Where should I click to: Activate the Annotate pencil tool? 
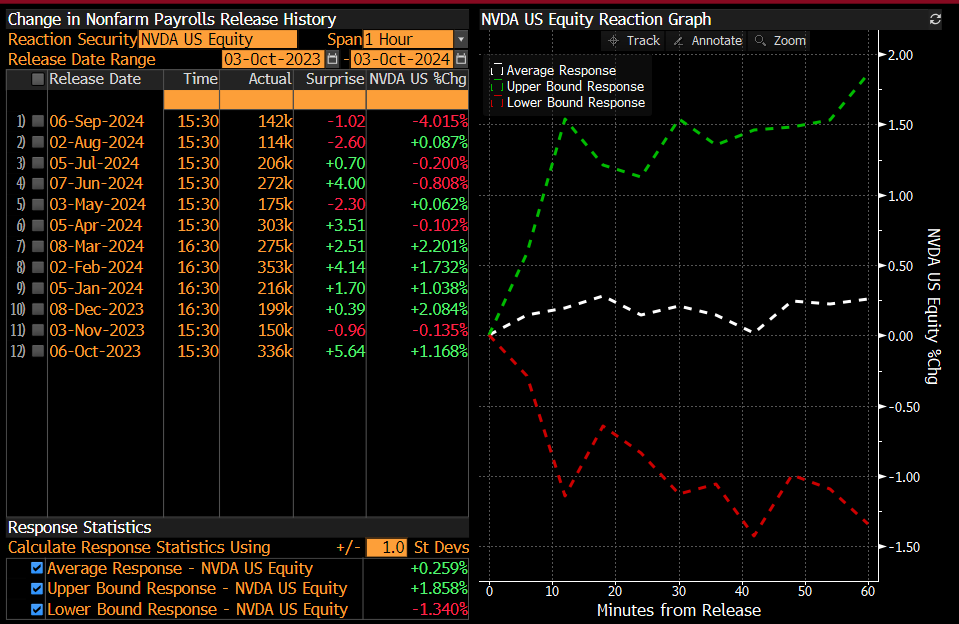(708, 41)
